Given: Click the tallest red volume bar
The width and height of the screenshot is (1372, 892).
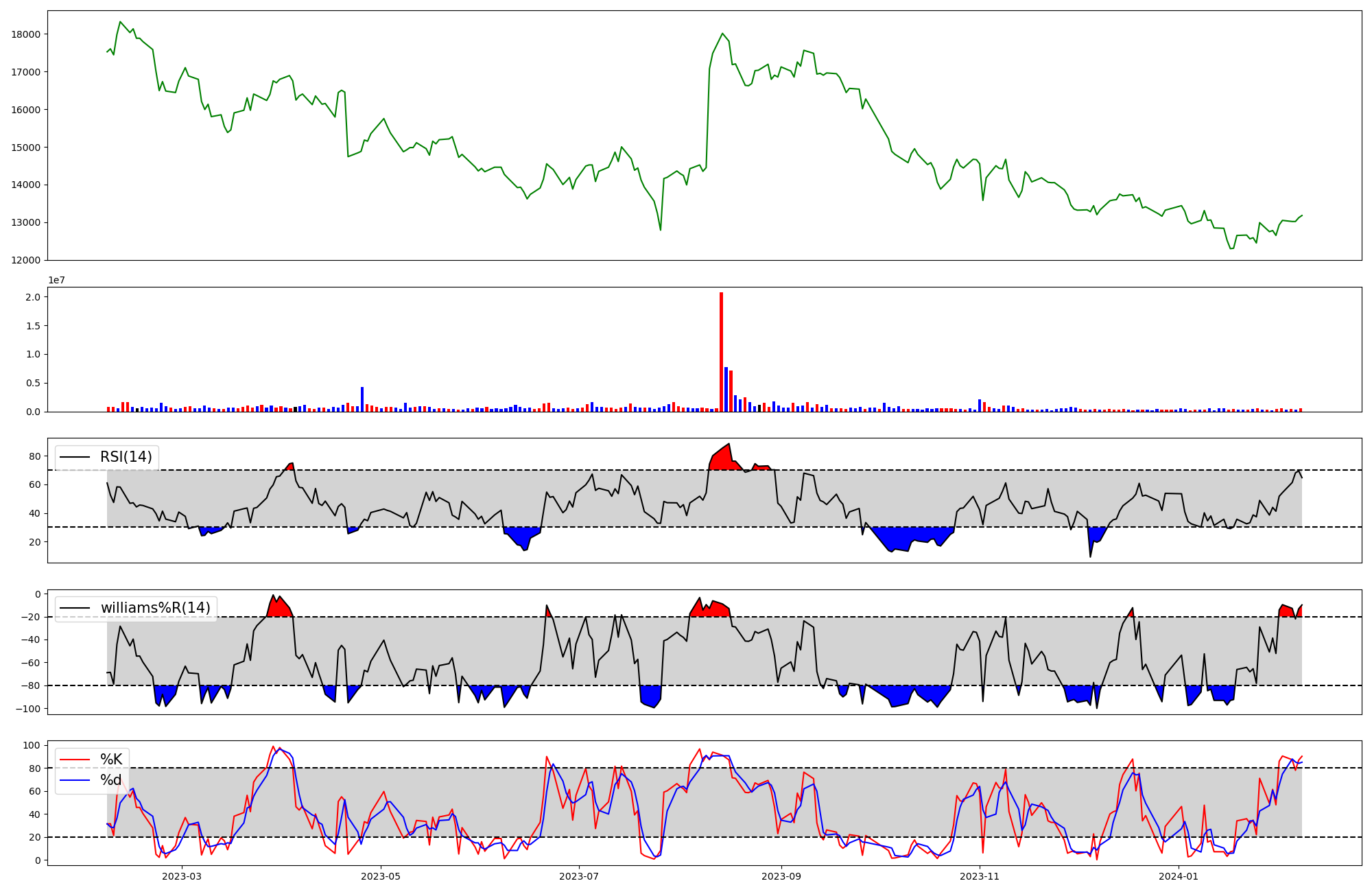Looking at the screenshot, I should (x=721, y=351).
